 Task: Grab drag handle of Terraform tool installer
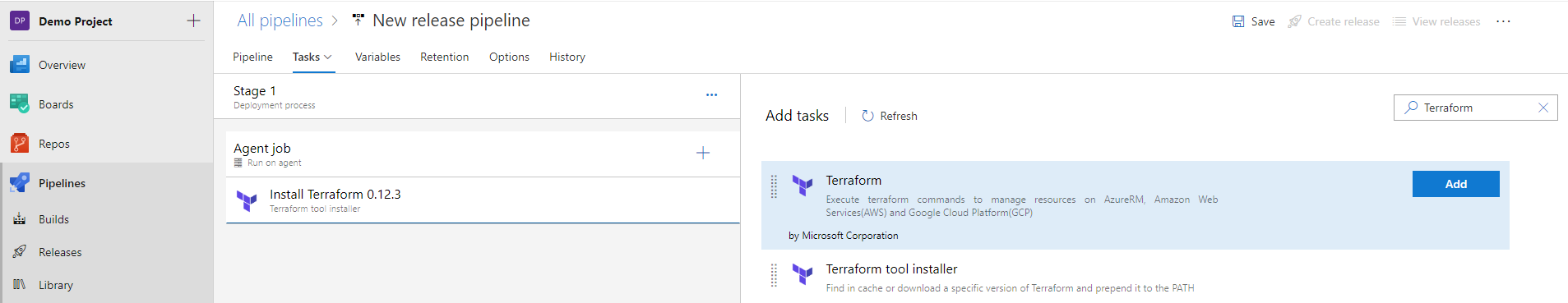point(774,275)
